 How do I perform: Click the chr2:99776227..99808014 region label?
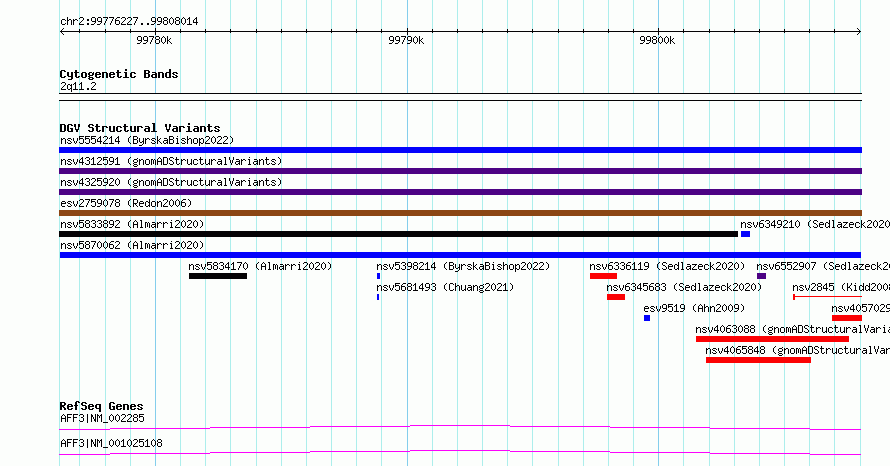click(x=129, y=22)
